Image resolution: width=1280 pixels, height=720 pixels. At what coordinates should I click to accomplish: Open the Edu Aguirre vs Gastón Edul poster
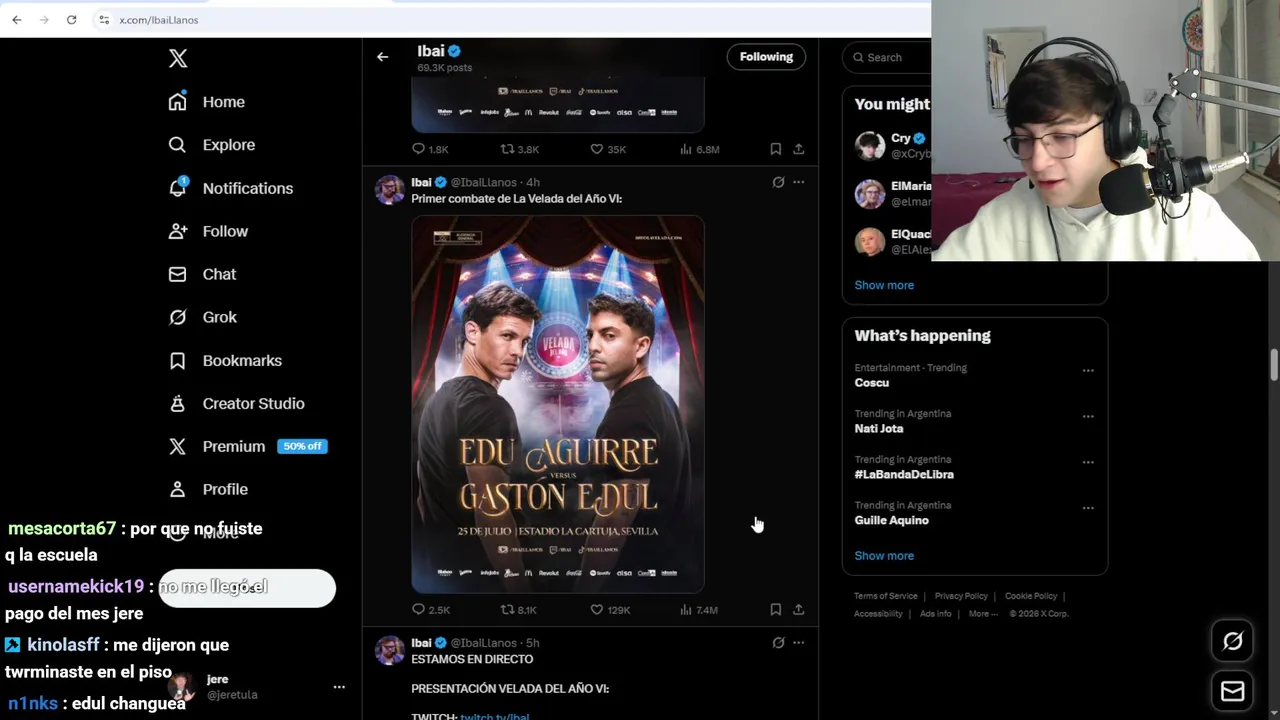[558, 404]
